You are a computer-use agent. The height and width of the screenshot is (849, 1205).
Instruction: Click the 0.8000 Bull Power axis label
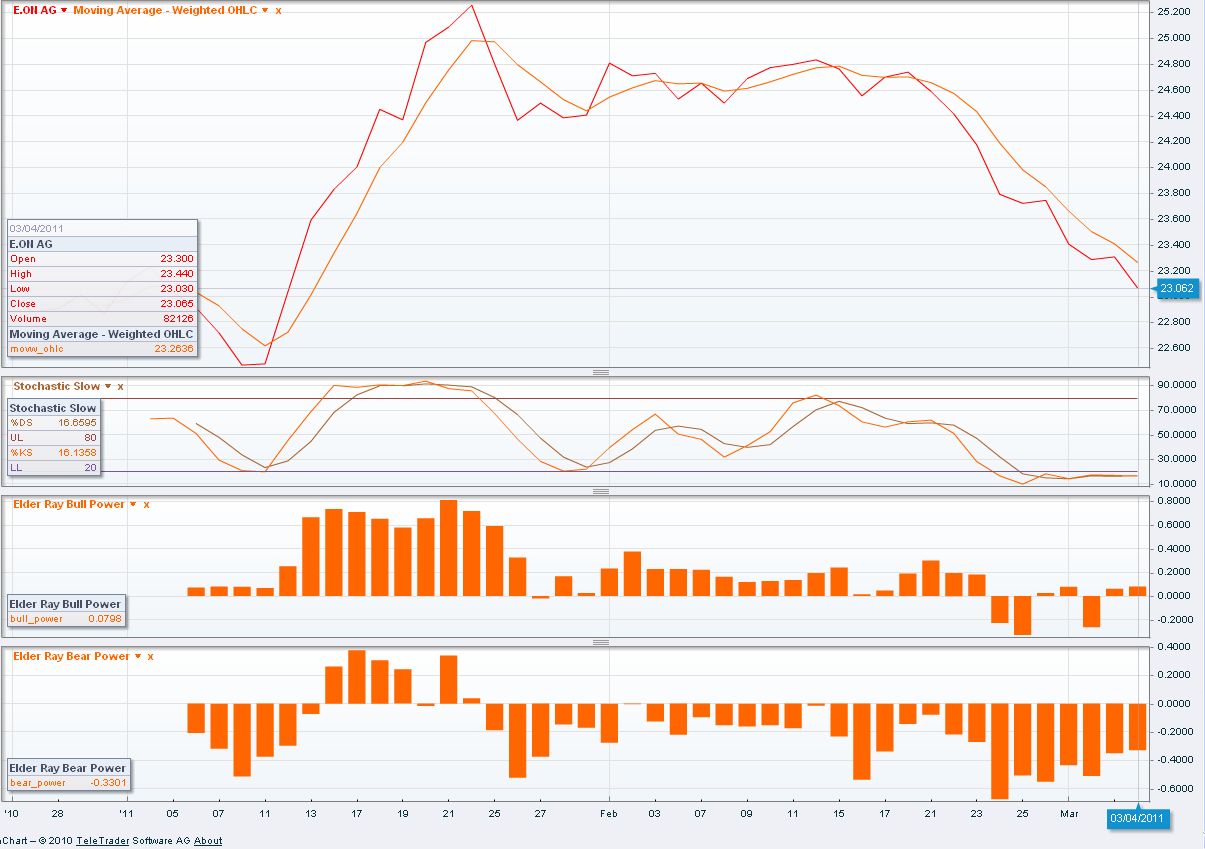tap(1172, 500)
